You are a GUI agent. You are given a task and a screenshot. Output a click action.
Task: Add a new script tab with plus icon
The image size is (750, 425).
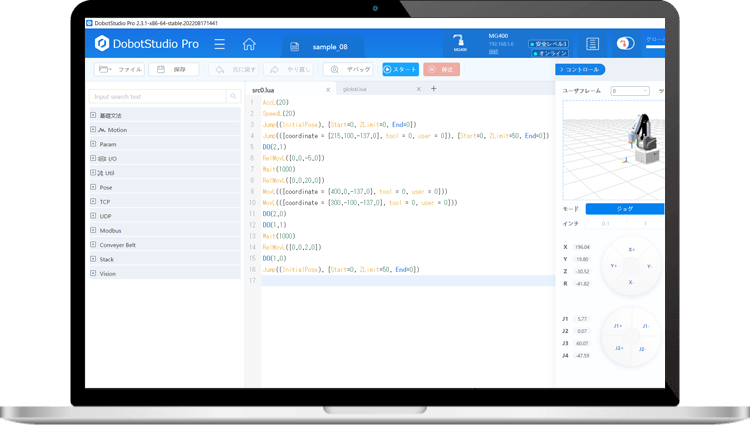pyautogui.click(x=433, y=88)
